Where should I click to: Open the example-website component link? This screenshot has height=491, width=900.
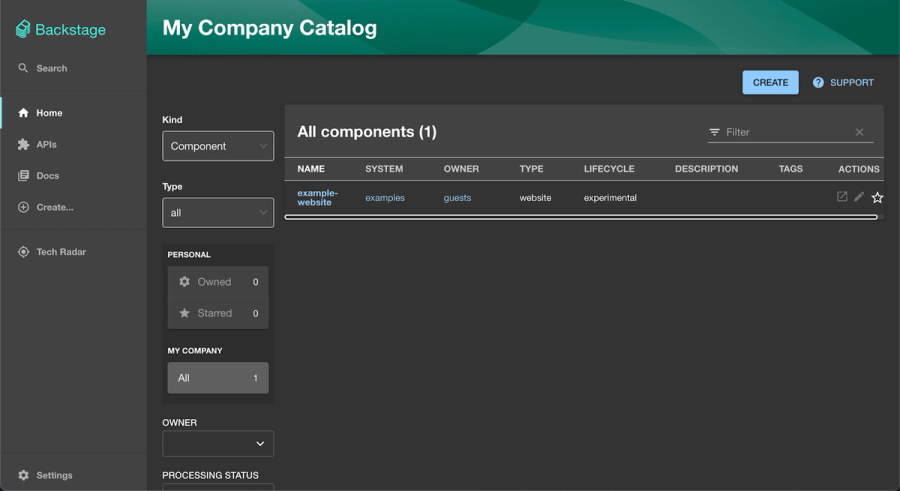(317, 197)
